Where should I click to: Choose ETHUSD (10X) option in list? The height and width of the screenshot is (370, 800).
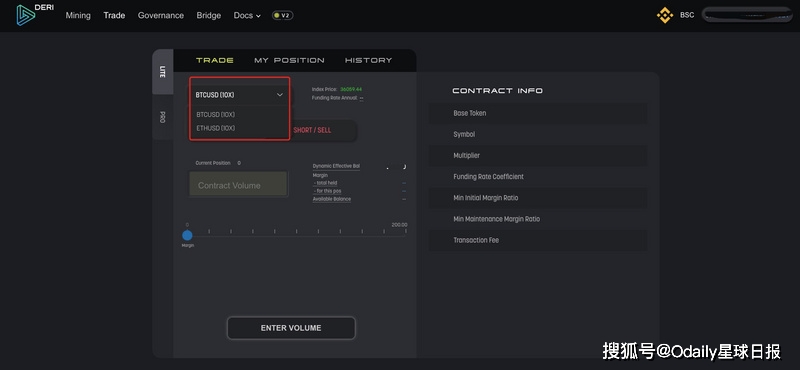tap(216, 128)
